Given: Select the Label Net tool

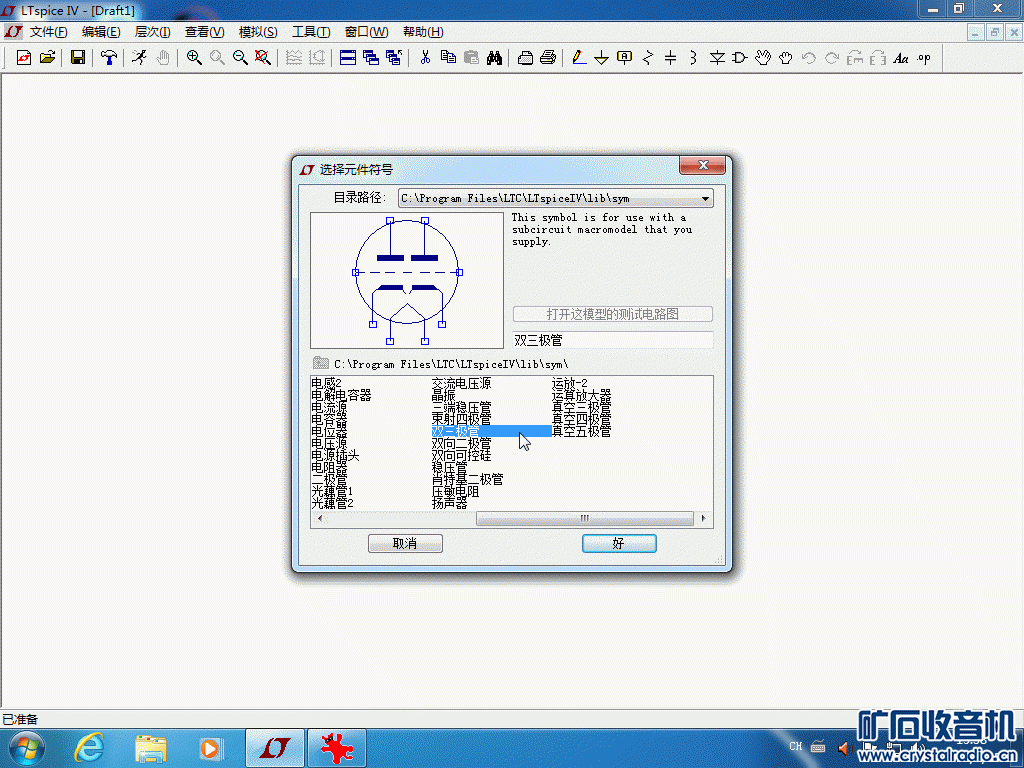Looking at the screenshot, I should pos(624,57).
